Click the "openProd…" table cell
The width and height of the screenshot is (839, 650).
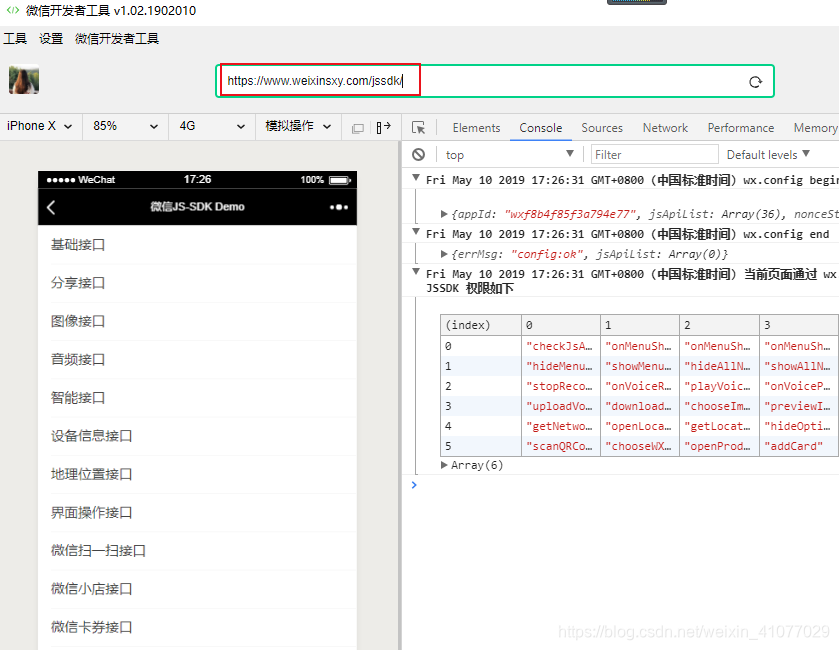coord(719,446)
